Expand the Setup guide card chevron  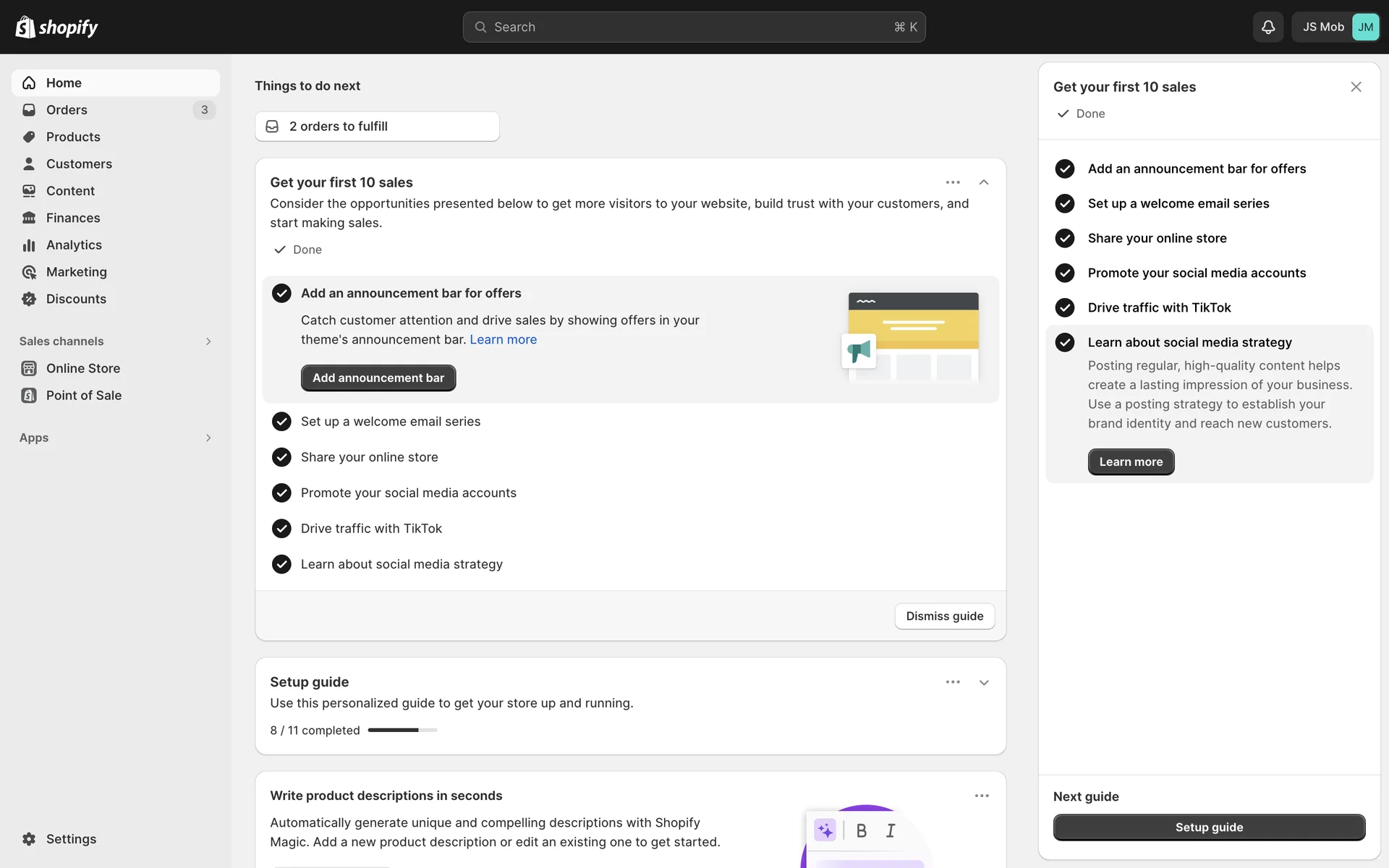click(983, 683)
